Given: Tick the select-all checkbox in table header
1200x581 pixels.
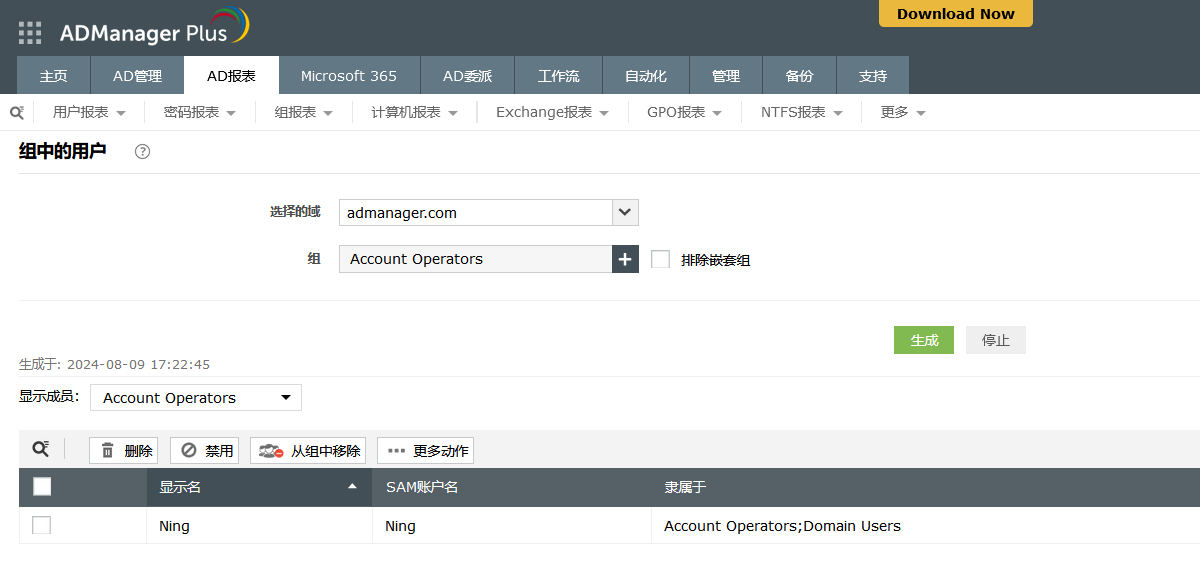Looking at the screenshot, I should [x=42, y=487].
